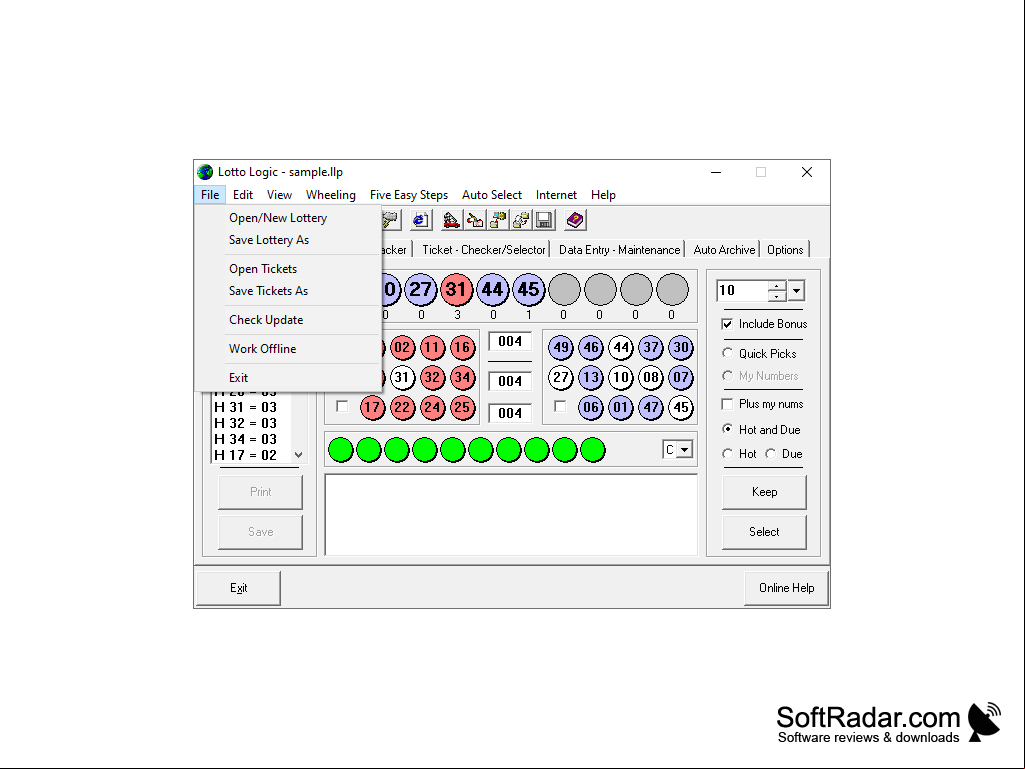Screen dimensions: 1025x769
Task: Expand the C dropdown beside the green balls
Action: (684, 450)
